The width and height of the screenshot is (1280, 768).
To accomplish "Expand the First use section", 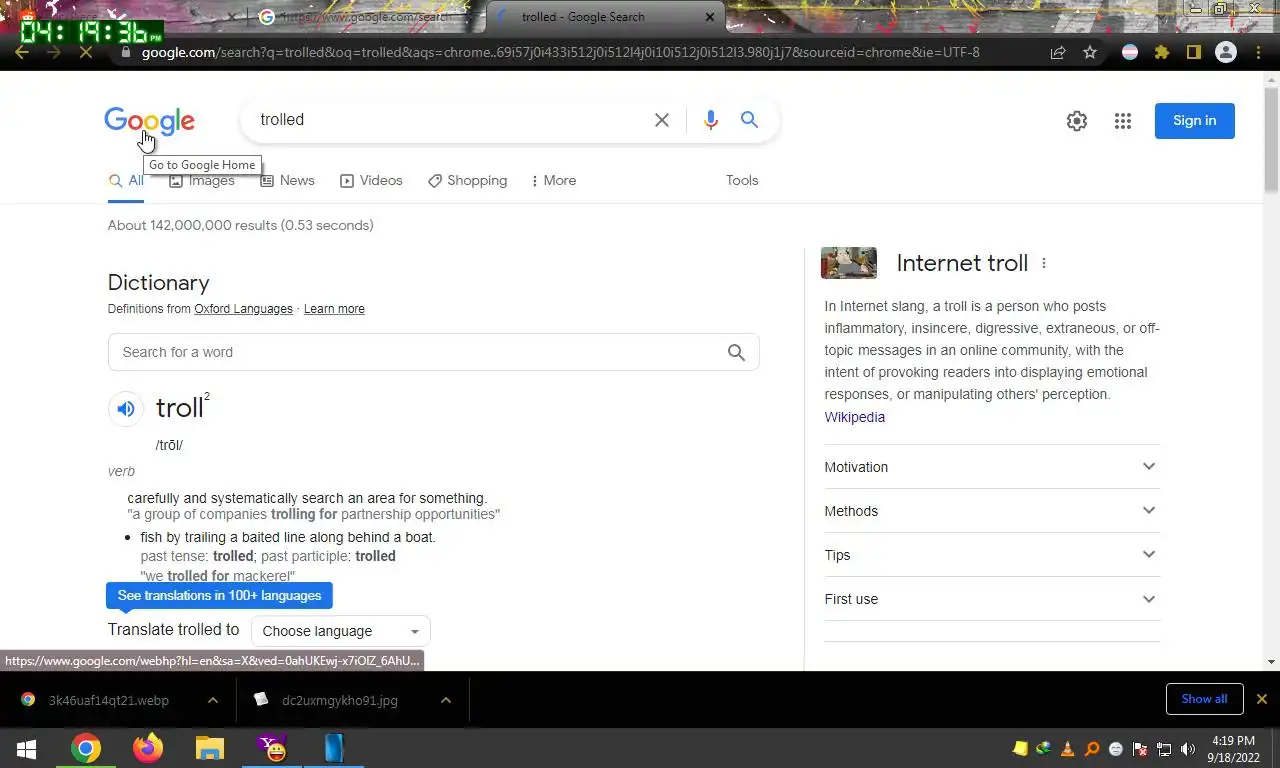I will point(992,599).
